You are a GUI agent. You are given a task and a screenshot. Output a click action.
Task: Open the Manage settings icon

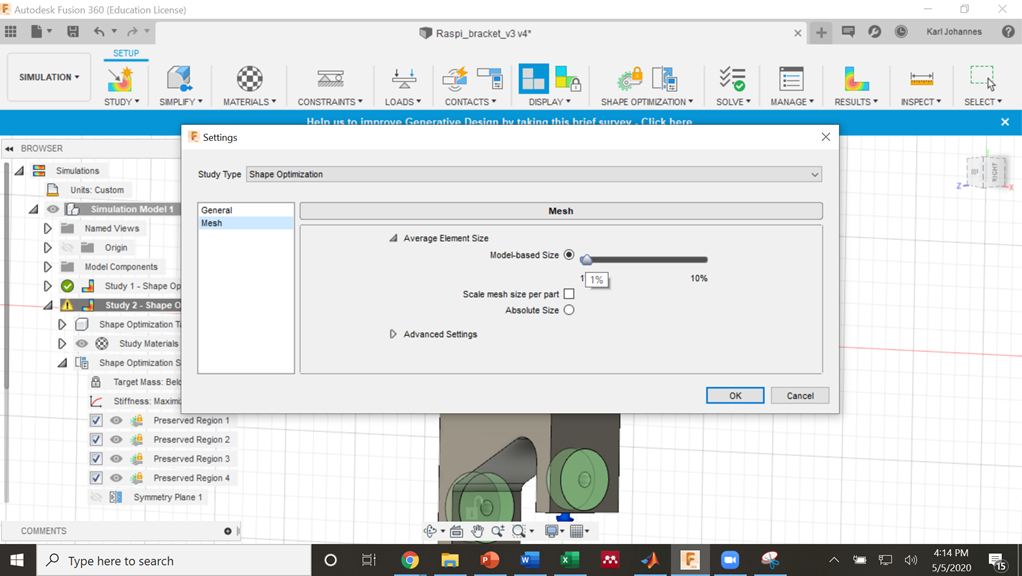(x=791, y=79)
